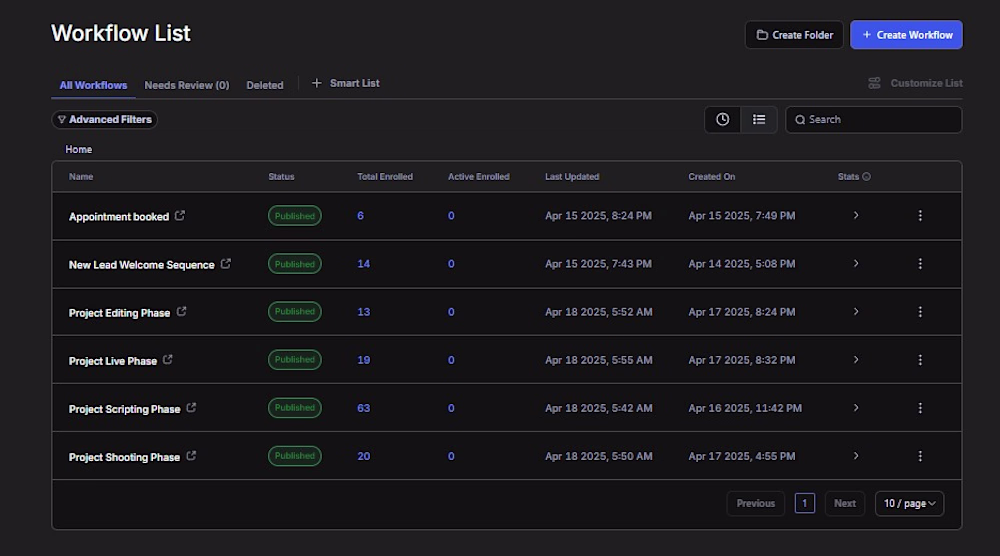The width and height of the screenshot is (1000, 556).
Task: Click the plus icon for Smart List
Action: pos(317,83)
